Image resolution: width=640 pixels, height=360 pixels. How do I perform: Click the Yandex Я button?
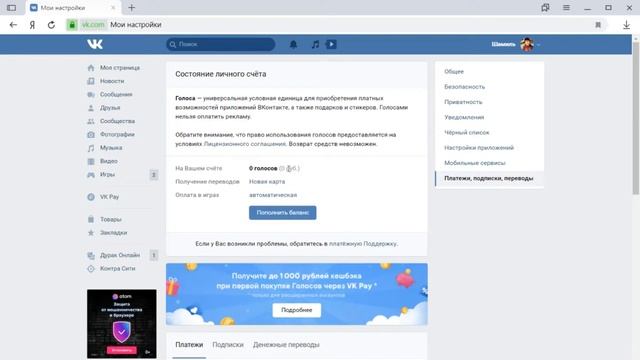(32, 25)
